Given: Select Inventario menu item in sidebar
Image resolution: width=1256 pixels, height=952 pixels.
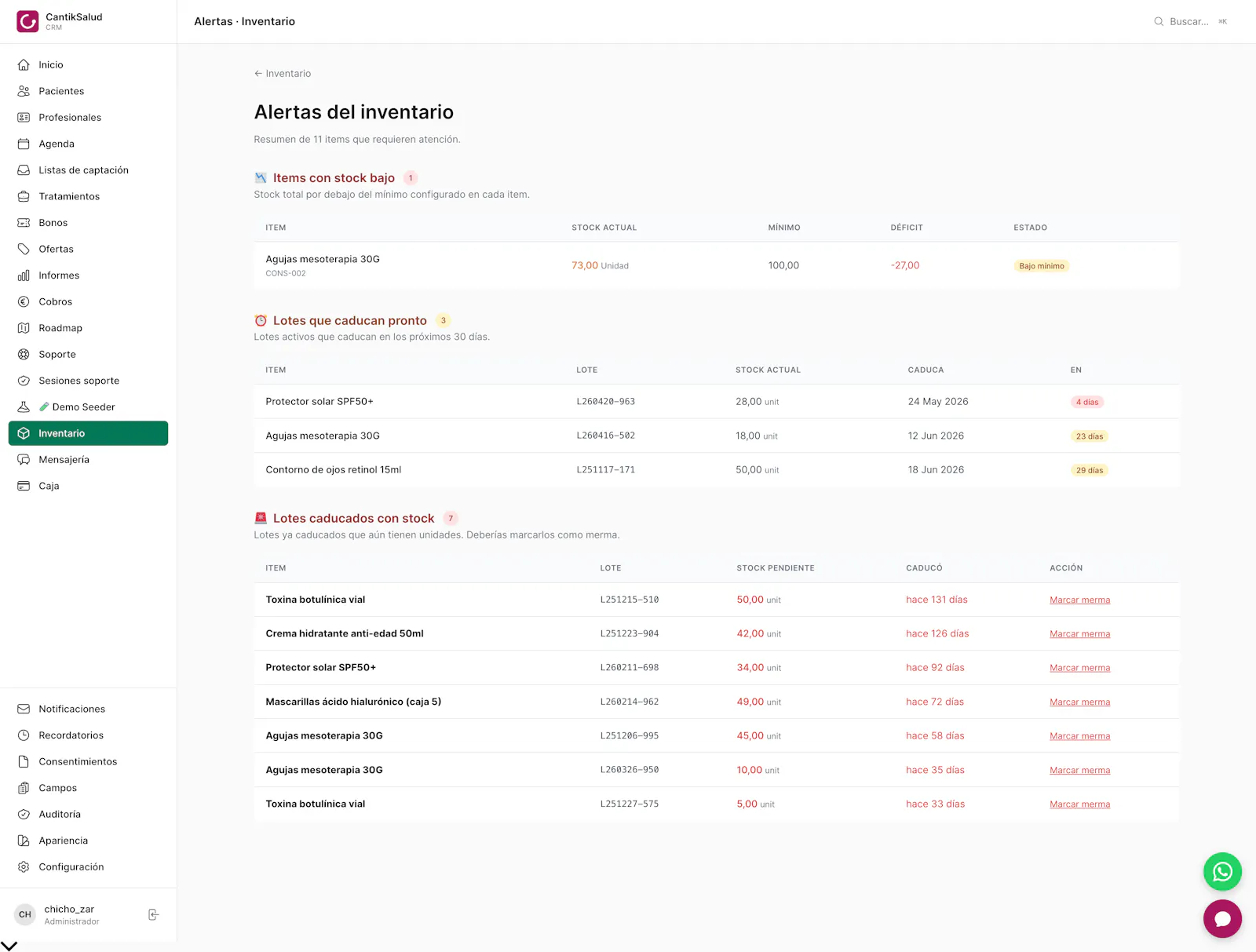Looking at the screenshot, I should (x=88, y=433).
